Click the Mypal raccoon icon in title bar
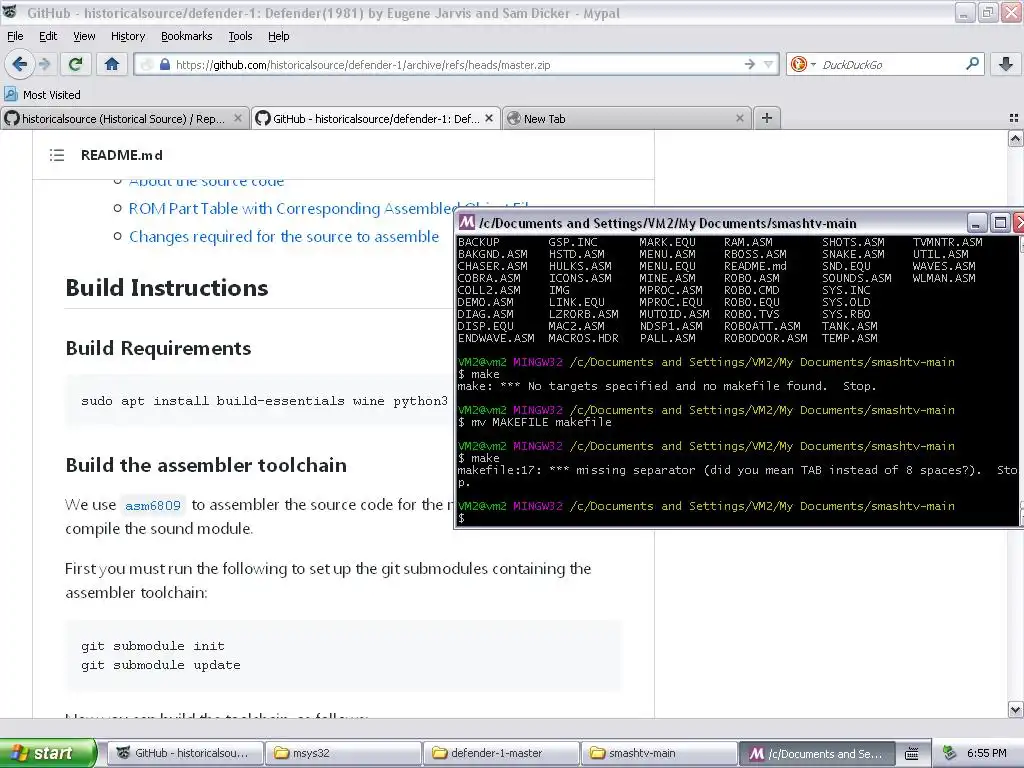This screenshot has width=1024, height=768. [9, 12]
